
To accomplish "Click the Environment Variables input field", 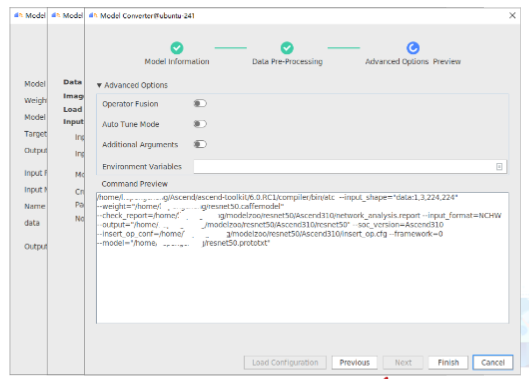I will pos(350,166).
